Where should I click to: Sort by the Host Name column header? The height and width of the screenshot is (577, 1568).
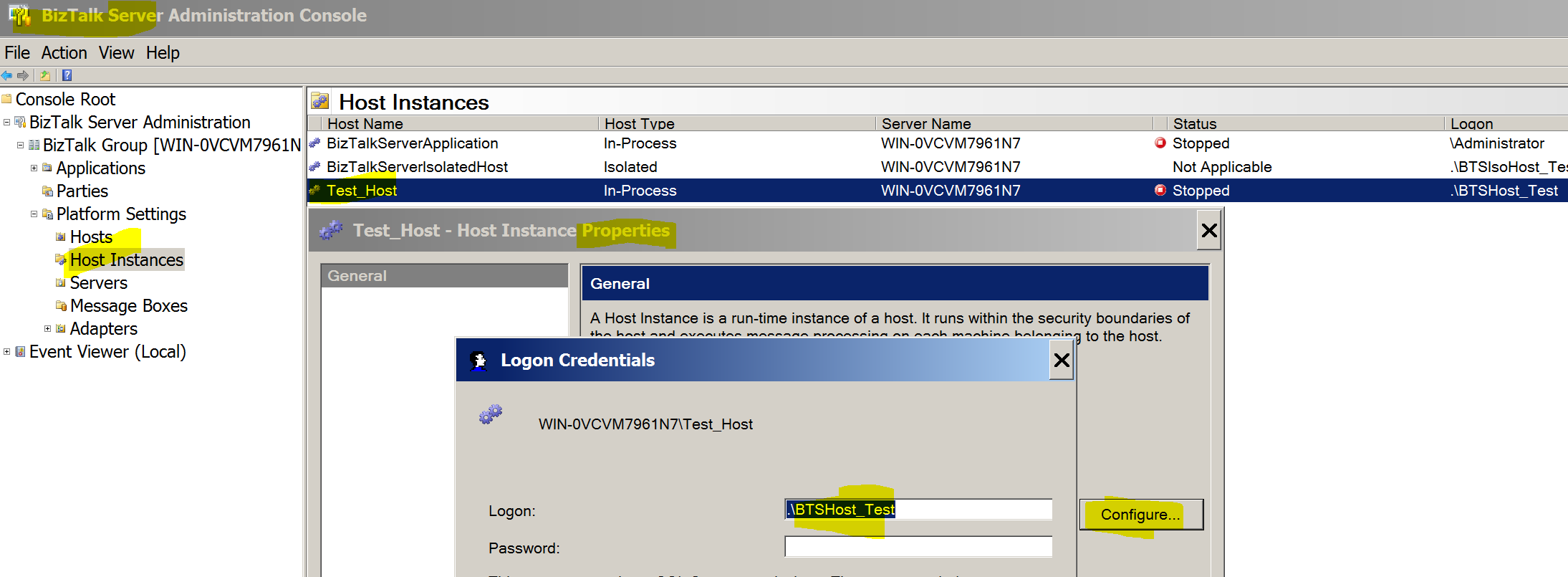click(458, 123)
